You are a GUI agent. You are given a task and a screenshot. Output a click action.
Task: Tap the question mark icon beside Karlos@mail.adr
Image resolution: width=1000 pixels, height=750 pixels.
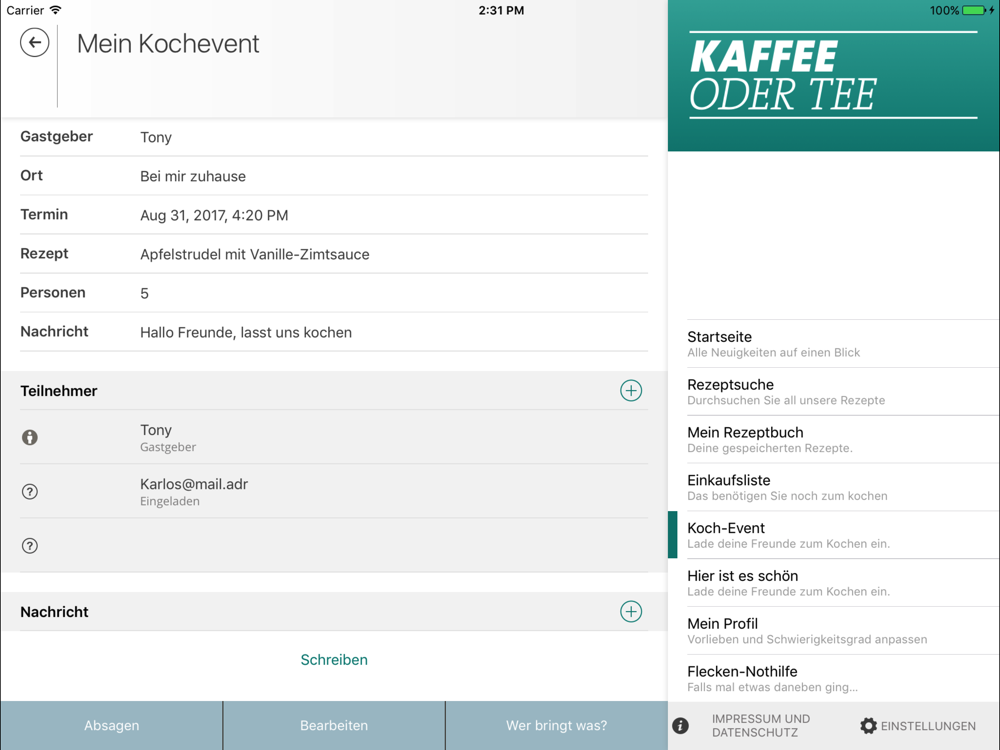(x=29, y=492)
